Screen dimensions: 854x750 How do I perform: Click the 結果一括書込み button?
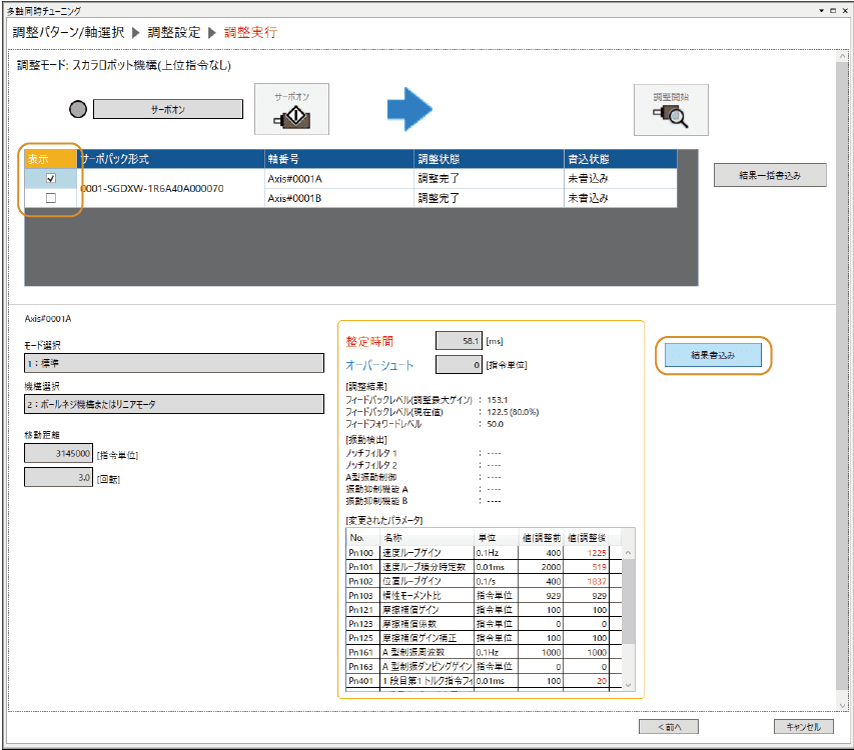coord(770,175)
